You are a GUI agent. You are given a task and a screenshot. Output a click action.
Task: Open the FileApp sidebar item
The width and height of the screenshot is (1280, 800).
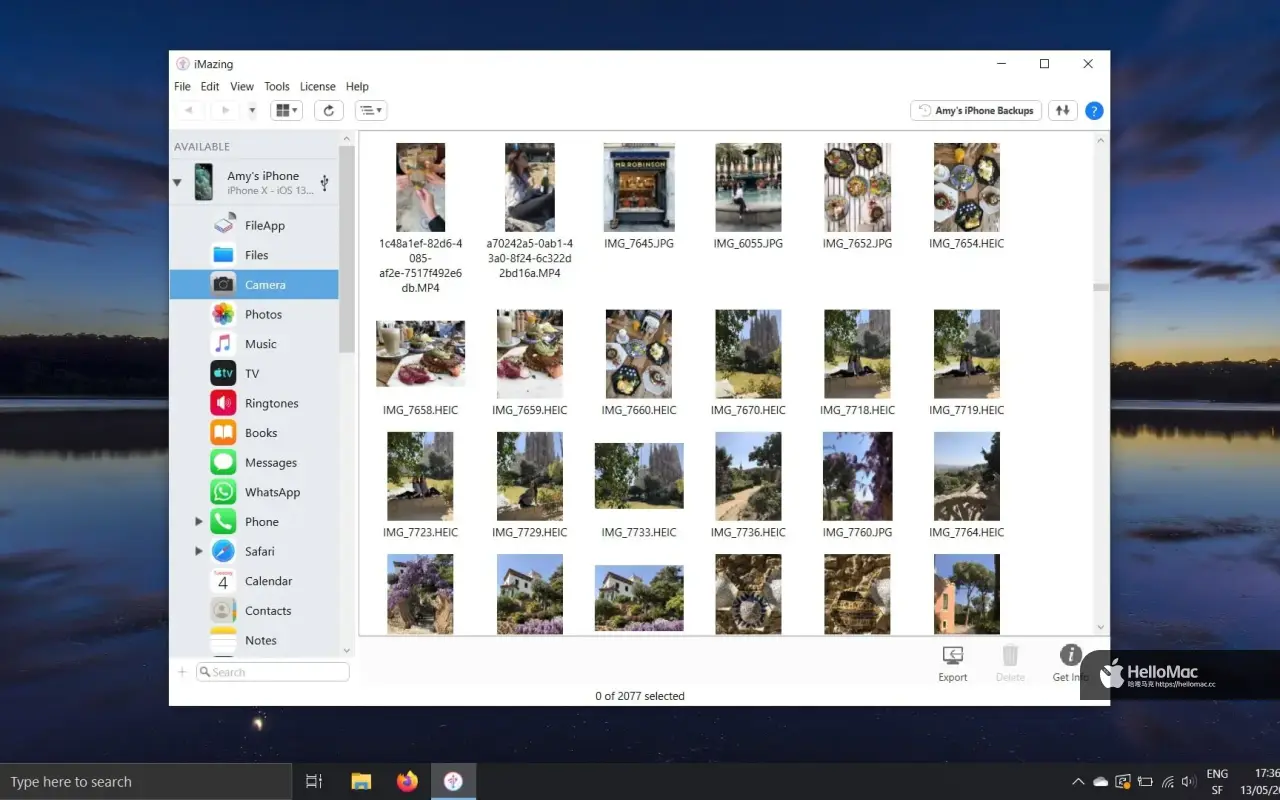point(254,225)
